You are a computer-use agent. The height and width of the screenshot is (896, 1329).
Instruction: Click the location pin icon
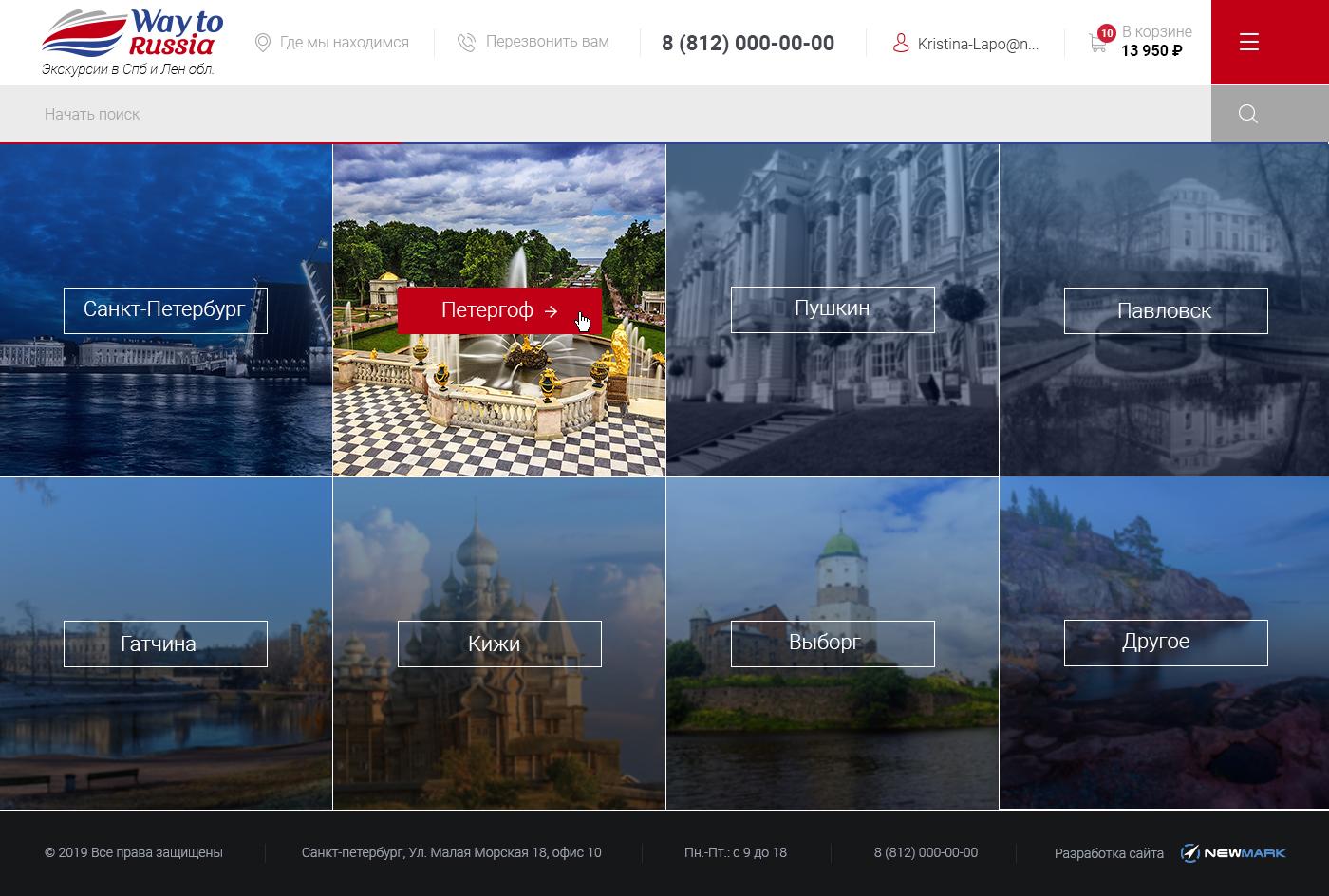[263, 43]
